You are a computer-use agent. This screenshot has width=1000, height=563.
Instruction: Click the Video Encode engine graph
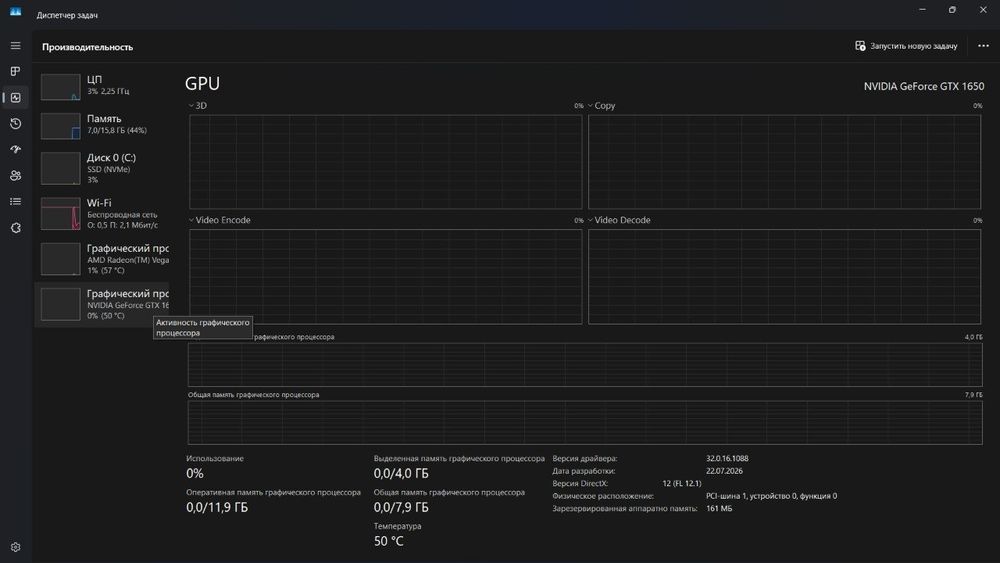[x=386, y=277]
